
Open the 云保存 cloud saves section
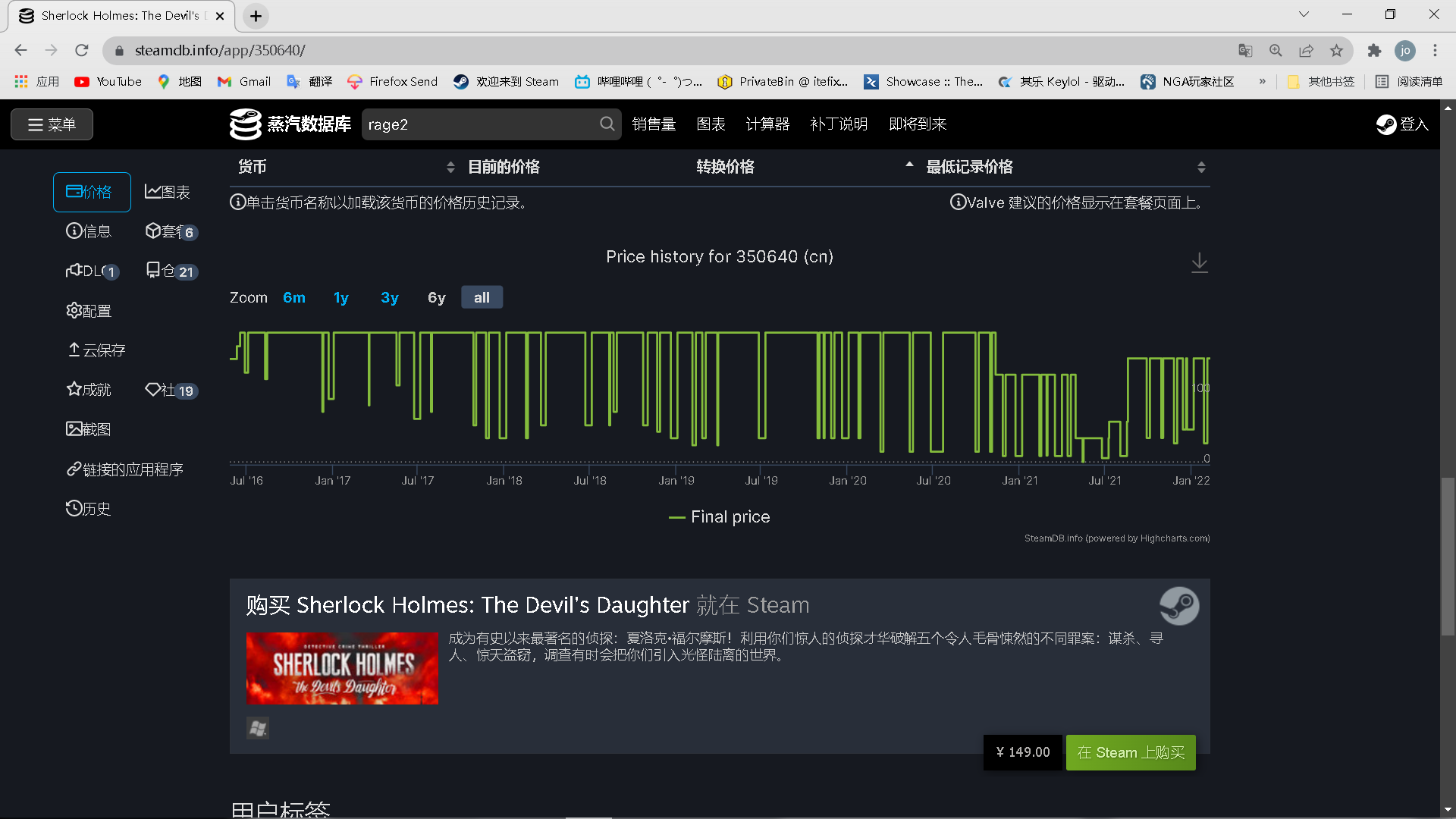[96, 350]
